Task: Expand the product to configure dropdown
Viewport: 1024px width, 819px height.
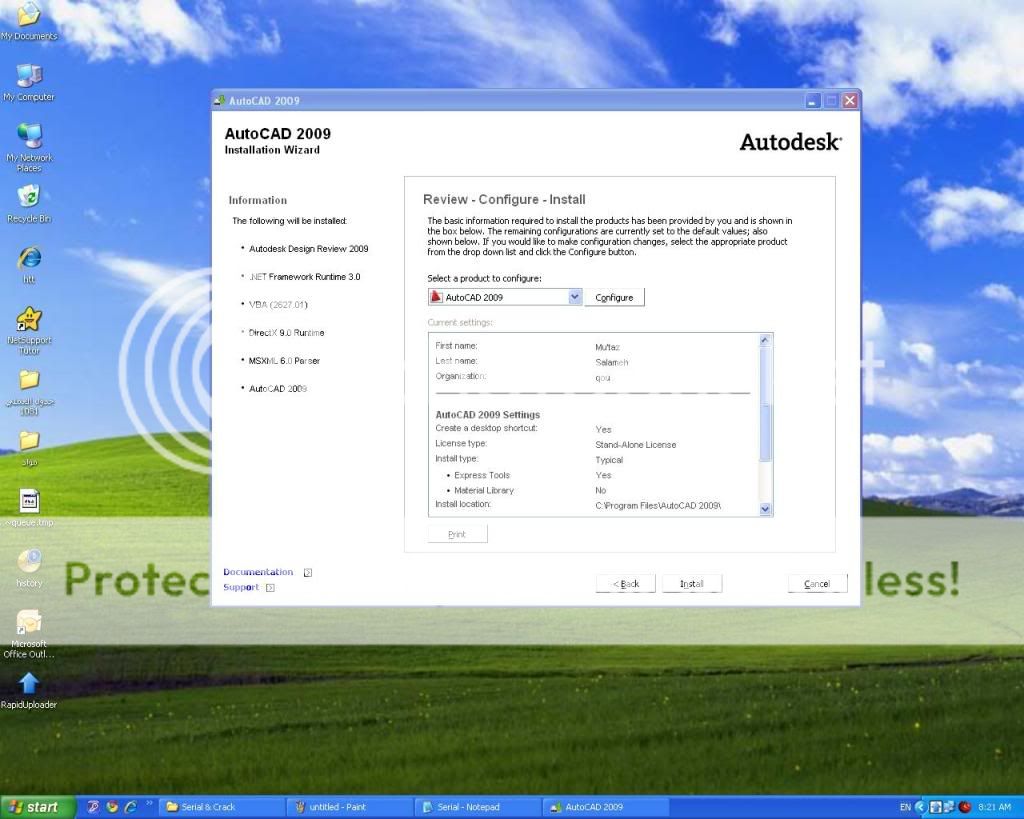Action: (574, 297)
